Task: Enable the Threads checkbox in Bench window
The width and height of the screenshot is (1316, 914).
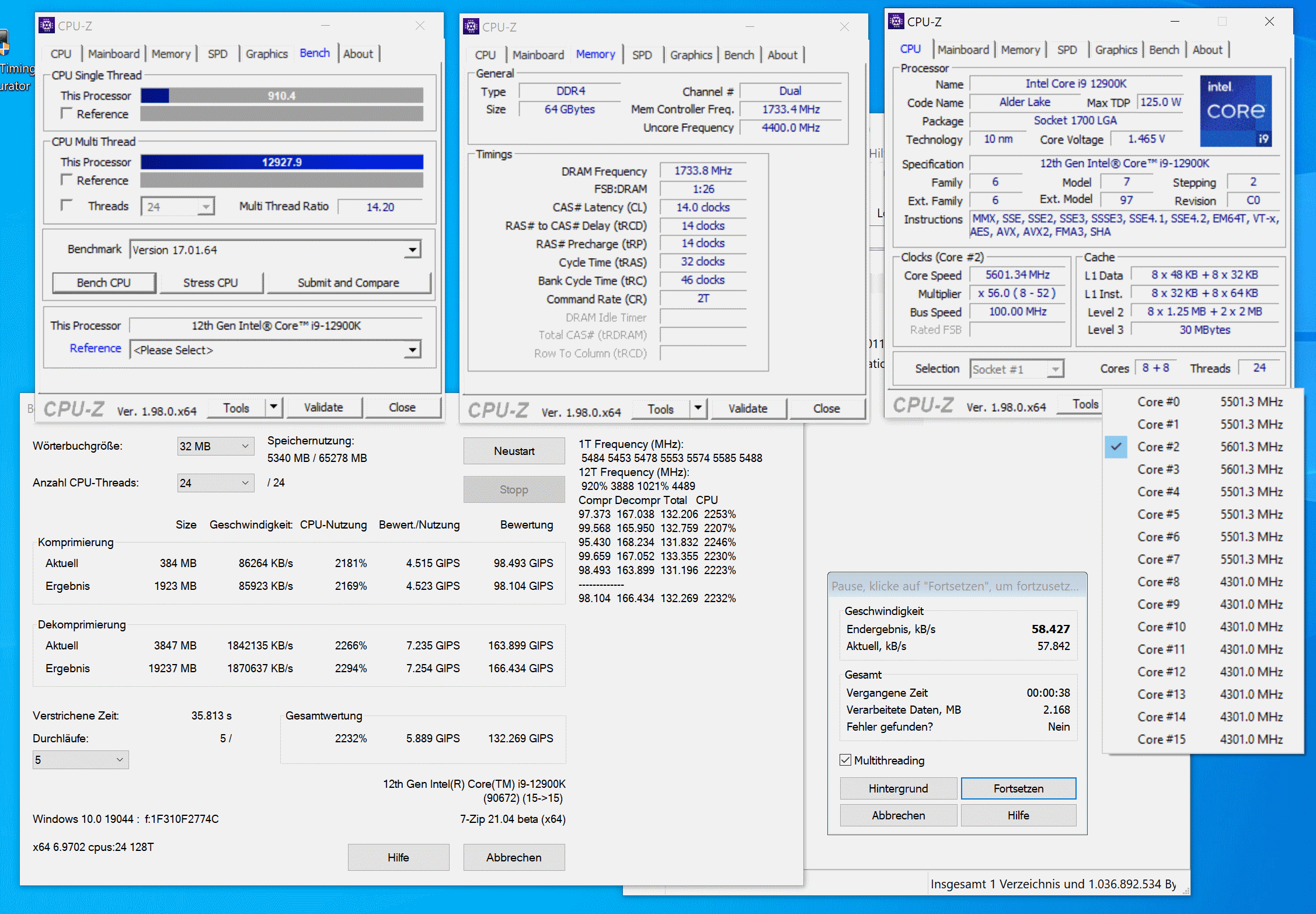Action: pos(67,206)
